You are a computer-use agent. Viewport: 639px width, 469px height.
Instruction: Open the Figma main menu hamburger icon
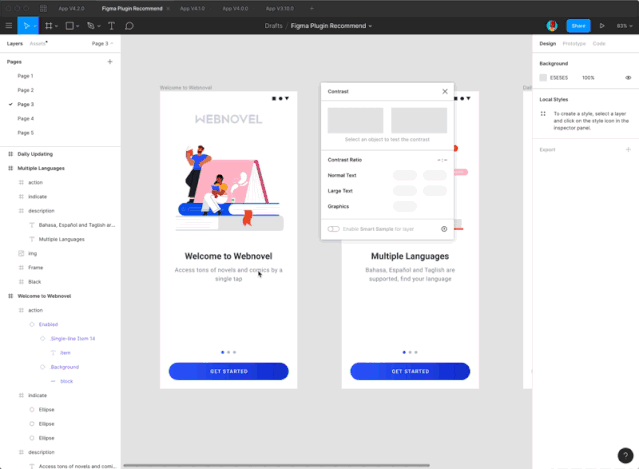(9, 26)
